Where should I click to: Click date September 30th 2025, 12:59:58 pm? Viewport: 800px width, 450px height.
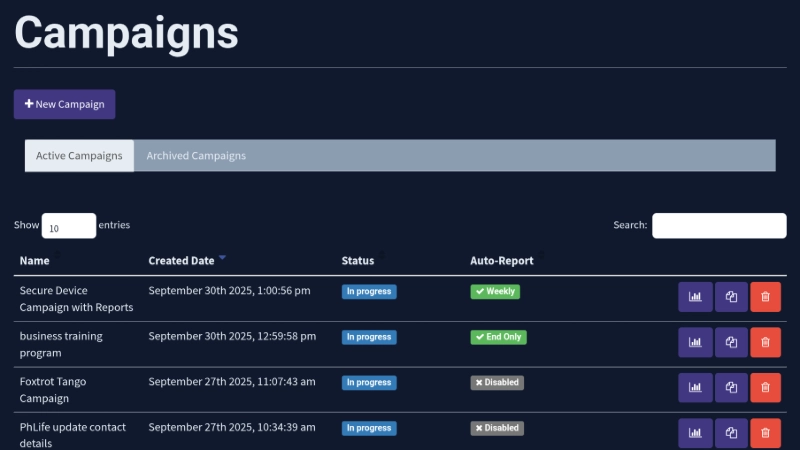[232, 336]
